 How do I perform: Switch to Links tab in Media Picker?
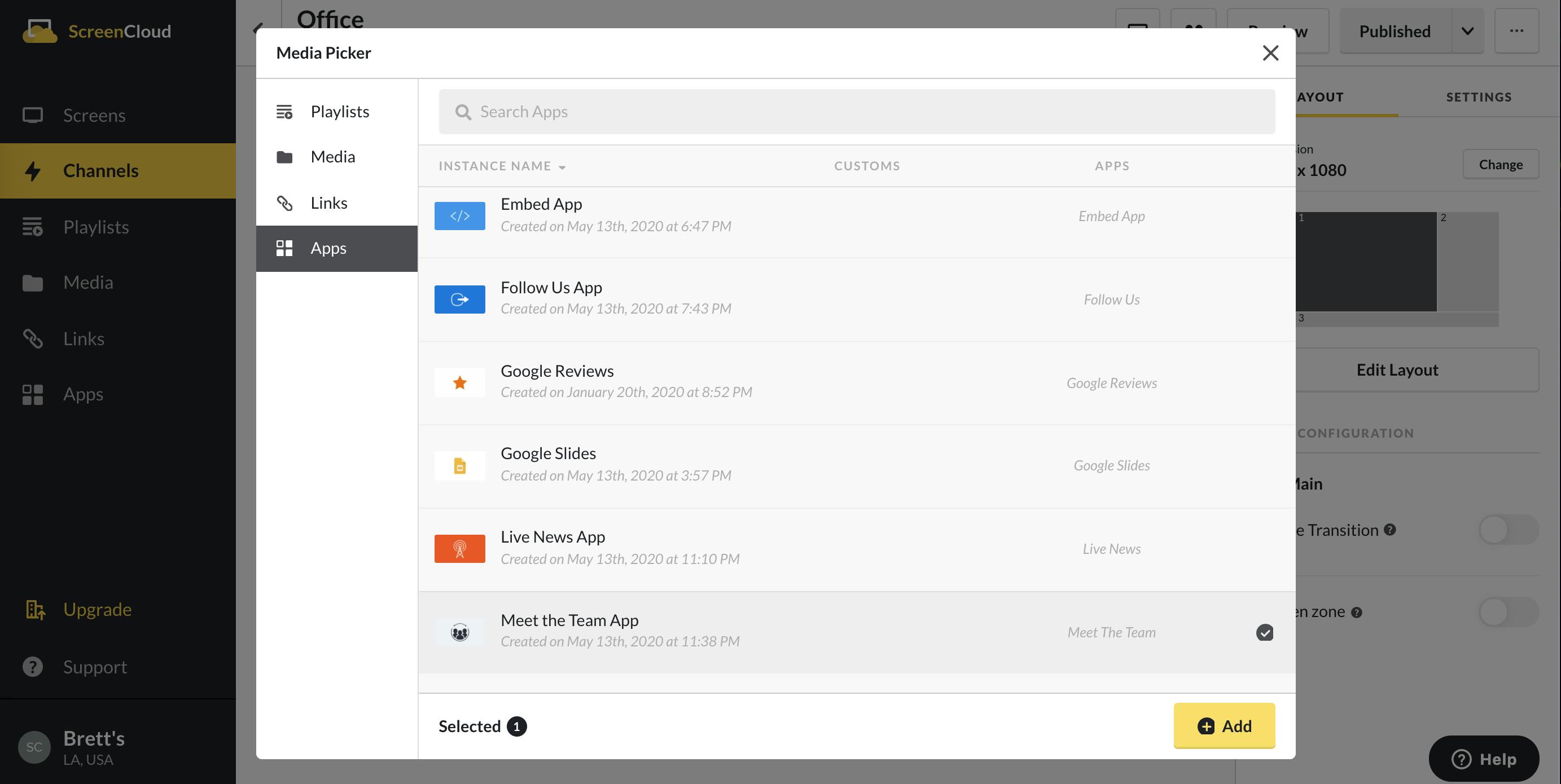(x=337, y=203)
